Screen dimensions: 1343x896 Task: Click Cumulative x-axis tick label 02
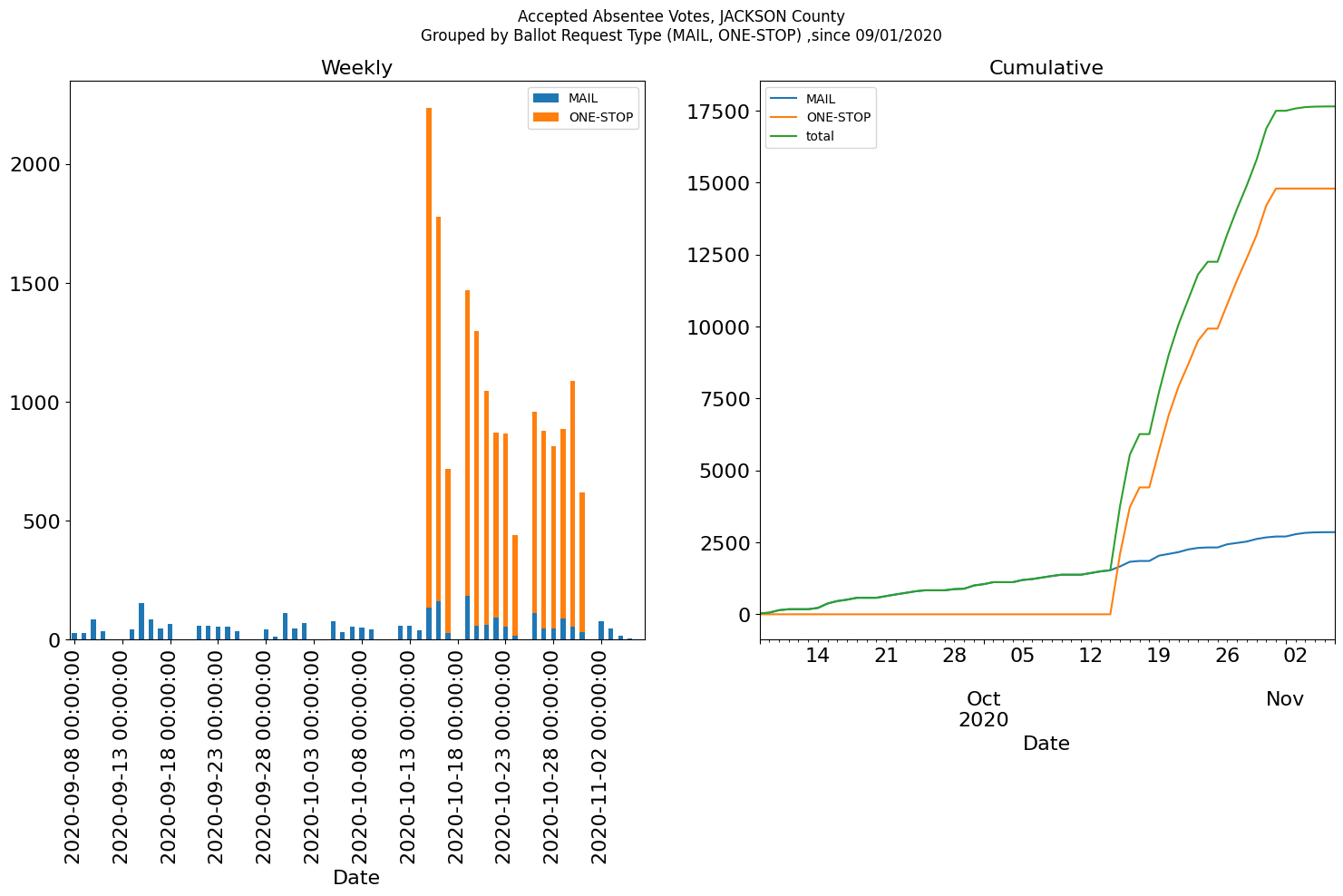1295,656
